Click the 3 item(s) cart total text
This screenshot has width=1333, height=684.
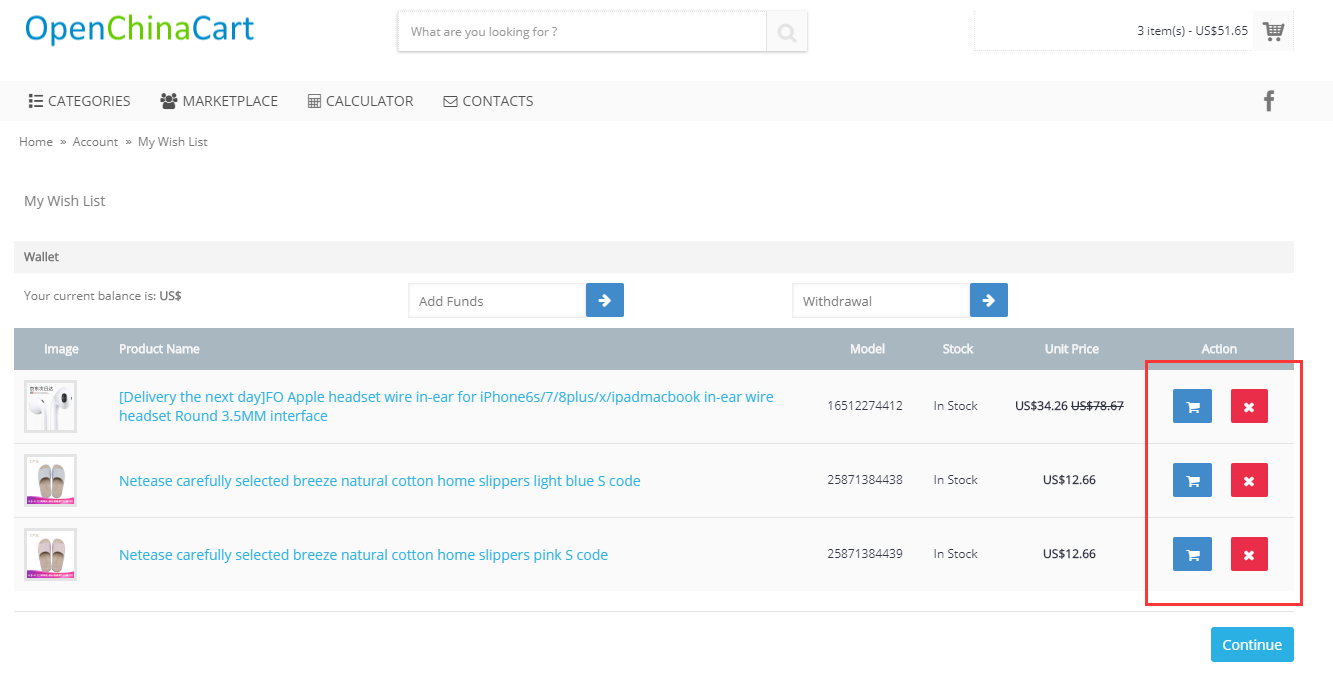point(1192,31)
